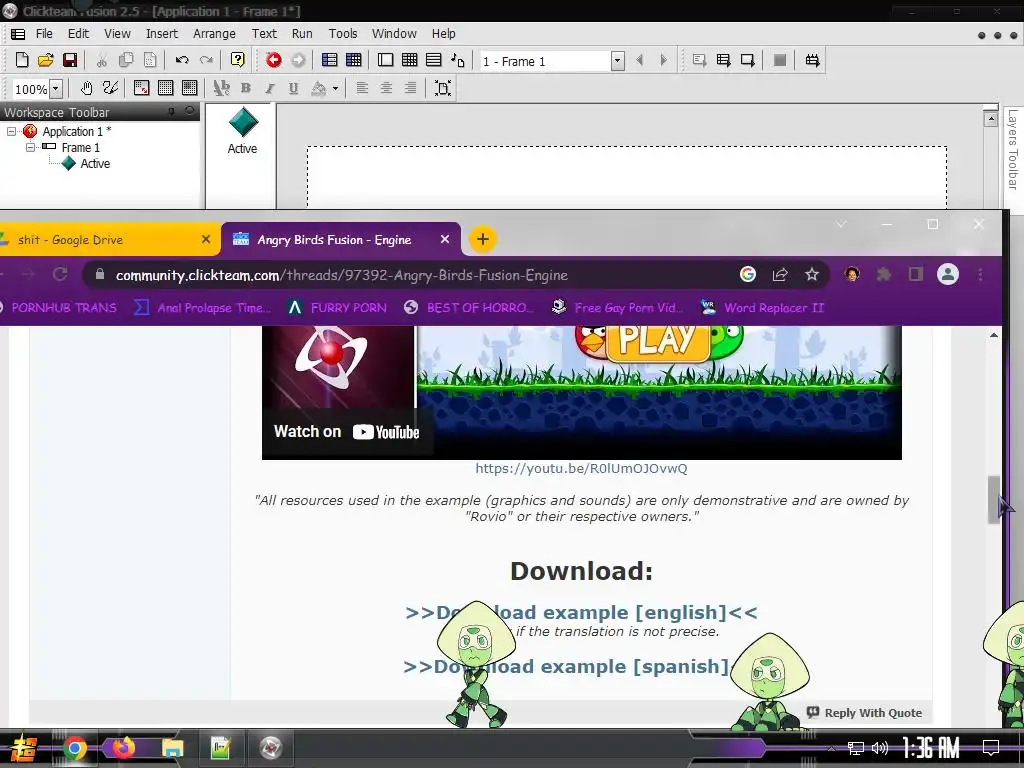This screenshot has height=768, width=1024.
Task: Click the Cut scissors icon
Action: (x=102, y=60)
